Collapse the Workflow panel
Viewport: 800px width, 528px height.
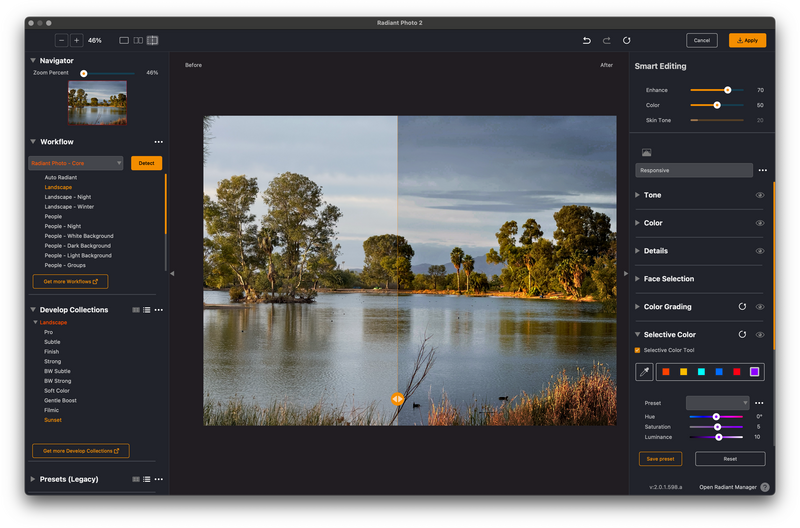click(33, 141)
